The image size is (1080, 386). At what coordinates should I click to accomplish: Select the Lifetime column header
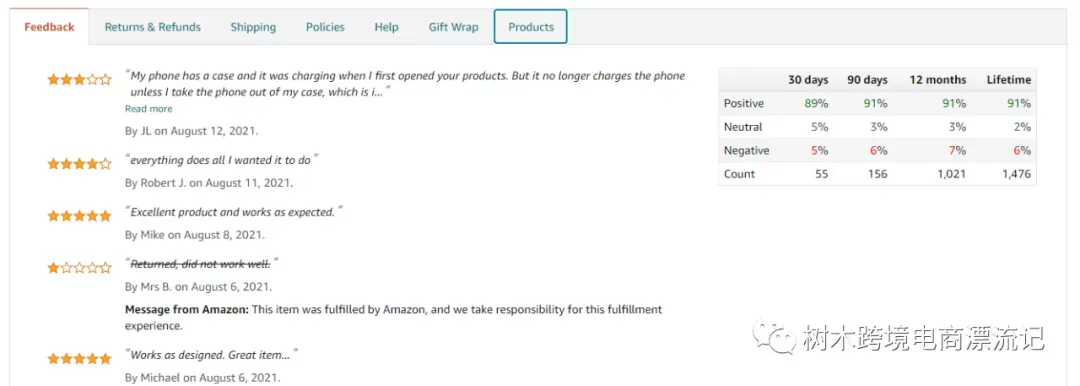pyautogui.click(x=1008, y=80)
